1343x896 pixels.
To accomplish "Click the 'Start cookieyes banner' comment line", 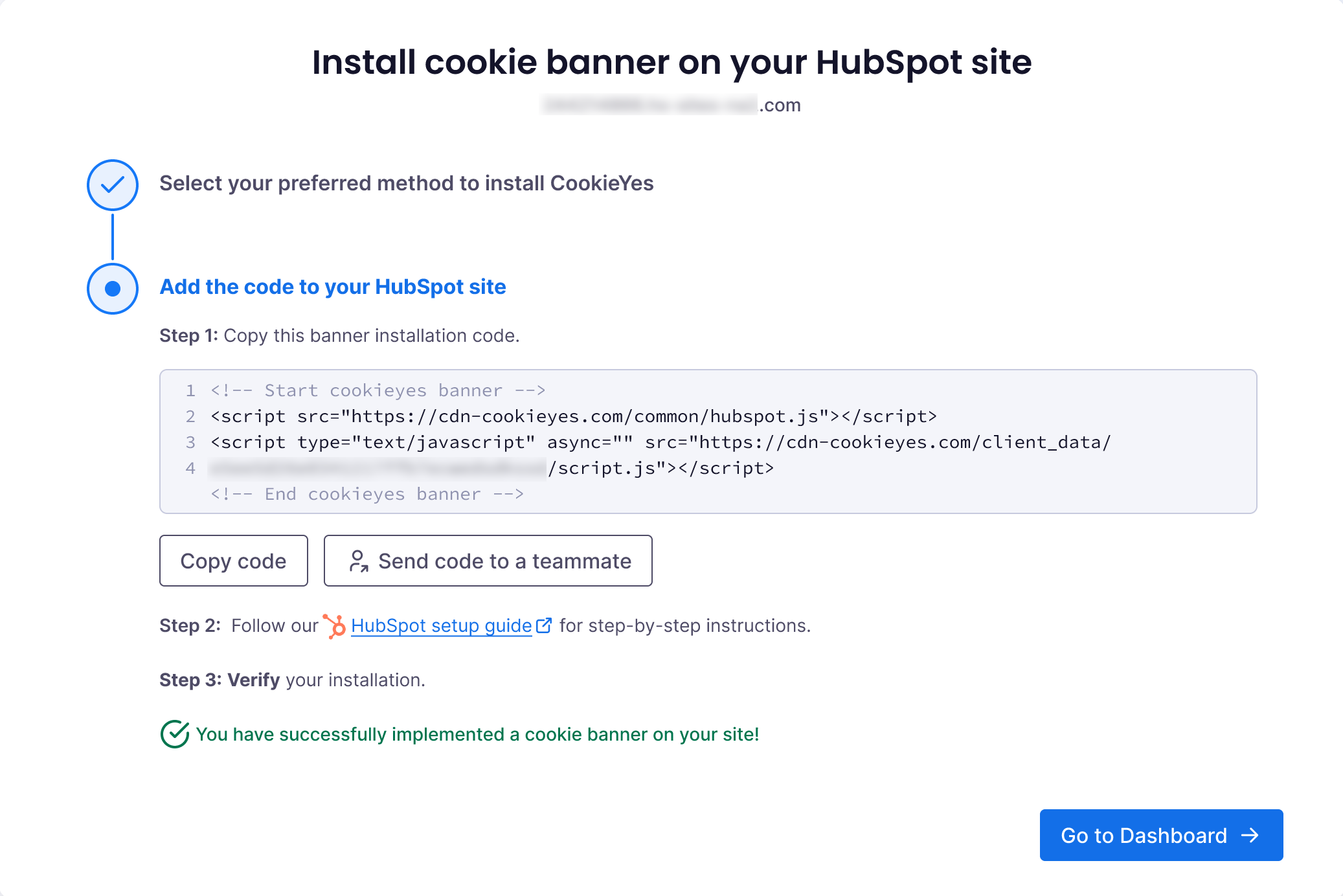I will (378, 390).
